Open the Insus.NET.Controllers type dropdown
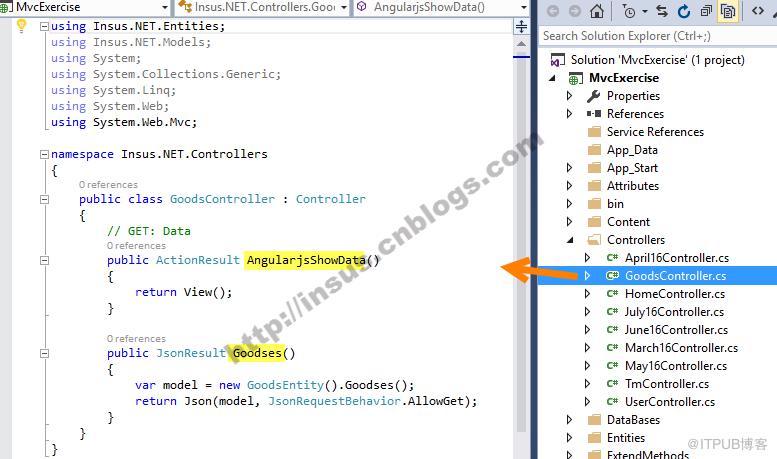Viewport: 777px width, 459px height. click(x=343, y=7)
